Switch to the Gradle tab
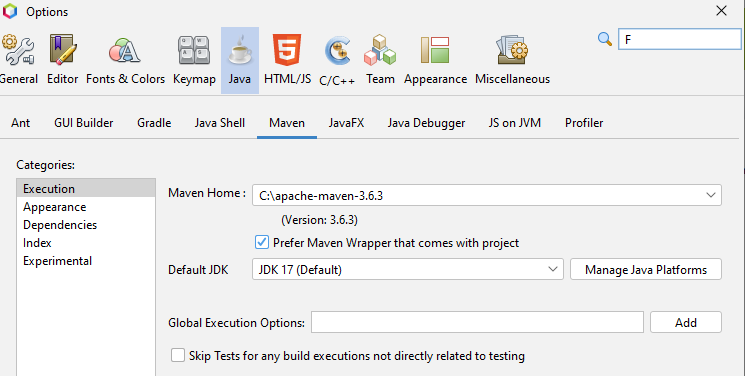The height and width of the screenshot is (376, 745). (x=154, y=123)
